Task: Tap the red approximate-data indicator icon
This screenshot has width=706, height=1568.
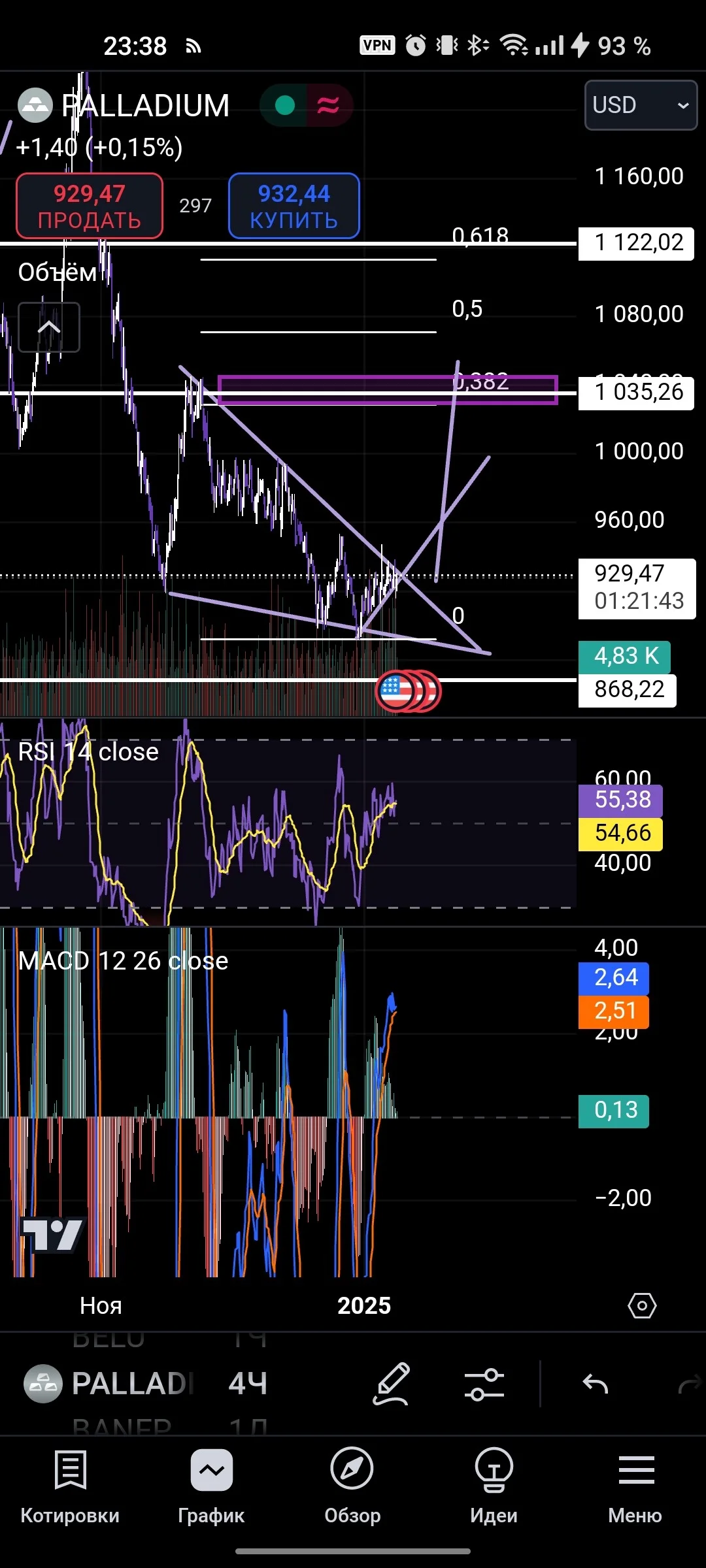Action: click(329, 105)
